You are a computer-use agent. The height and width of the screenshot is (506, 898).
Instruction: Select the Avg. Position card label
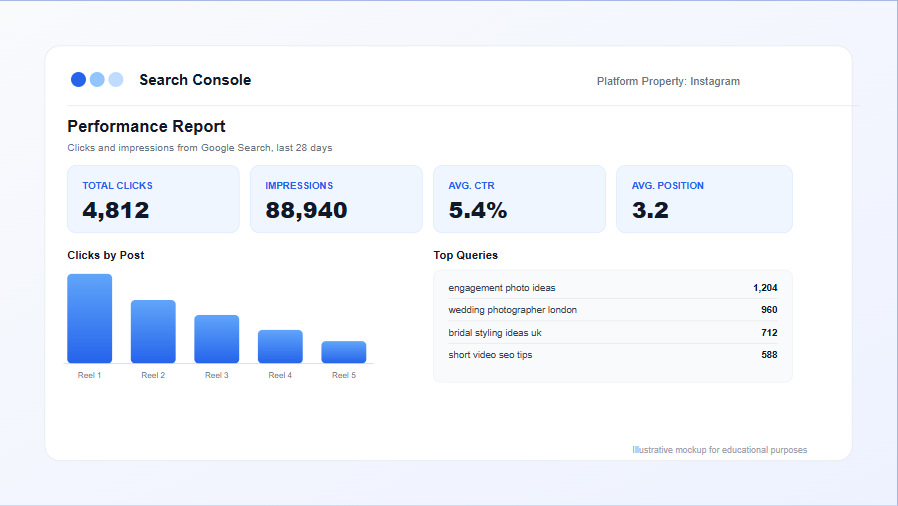coord(668,185)
